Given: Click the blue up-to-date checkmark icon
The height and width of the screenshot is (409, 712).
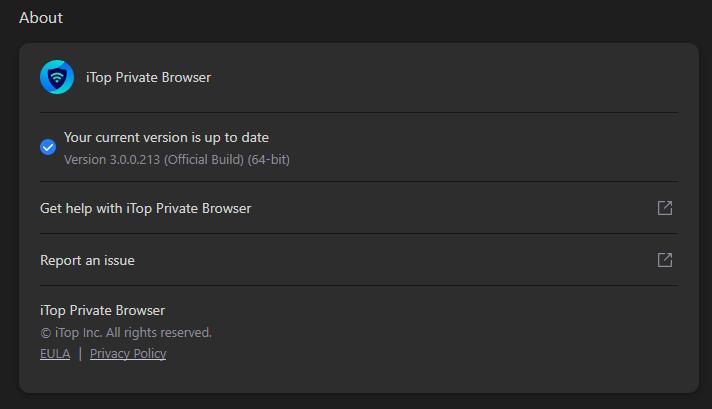Looking at the screenshot, I should coord(48,147).
